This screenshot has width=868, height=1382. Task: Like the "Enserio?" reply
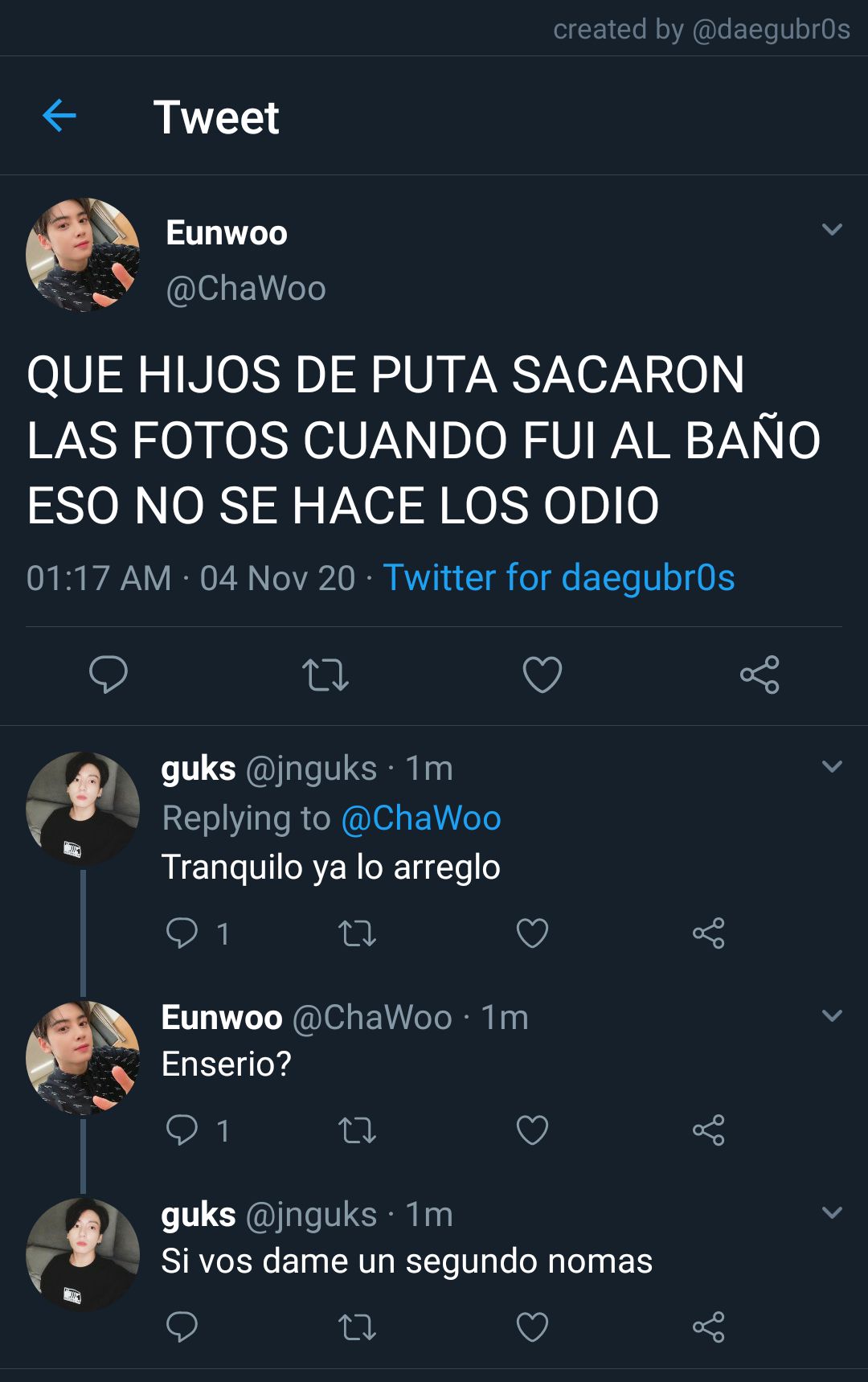(x=532, y=1130)
